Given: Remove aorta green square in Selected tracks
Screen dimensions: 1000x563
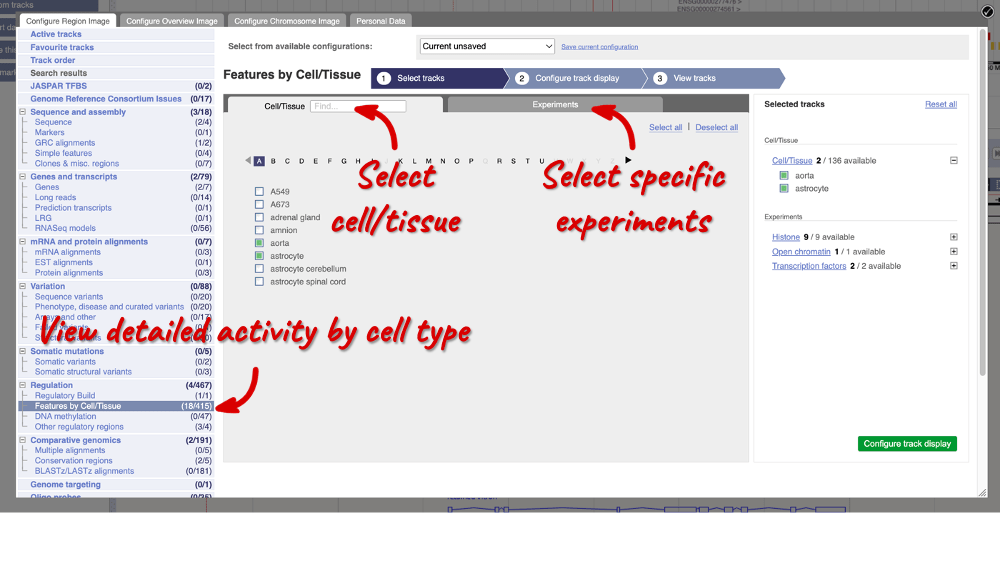Looking at the screenshot, I should pyautogui.click(x=784, y=175).
